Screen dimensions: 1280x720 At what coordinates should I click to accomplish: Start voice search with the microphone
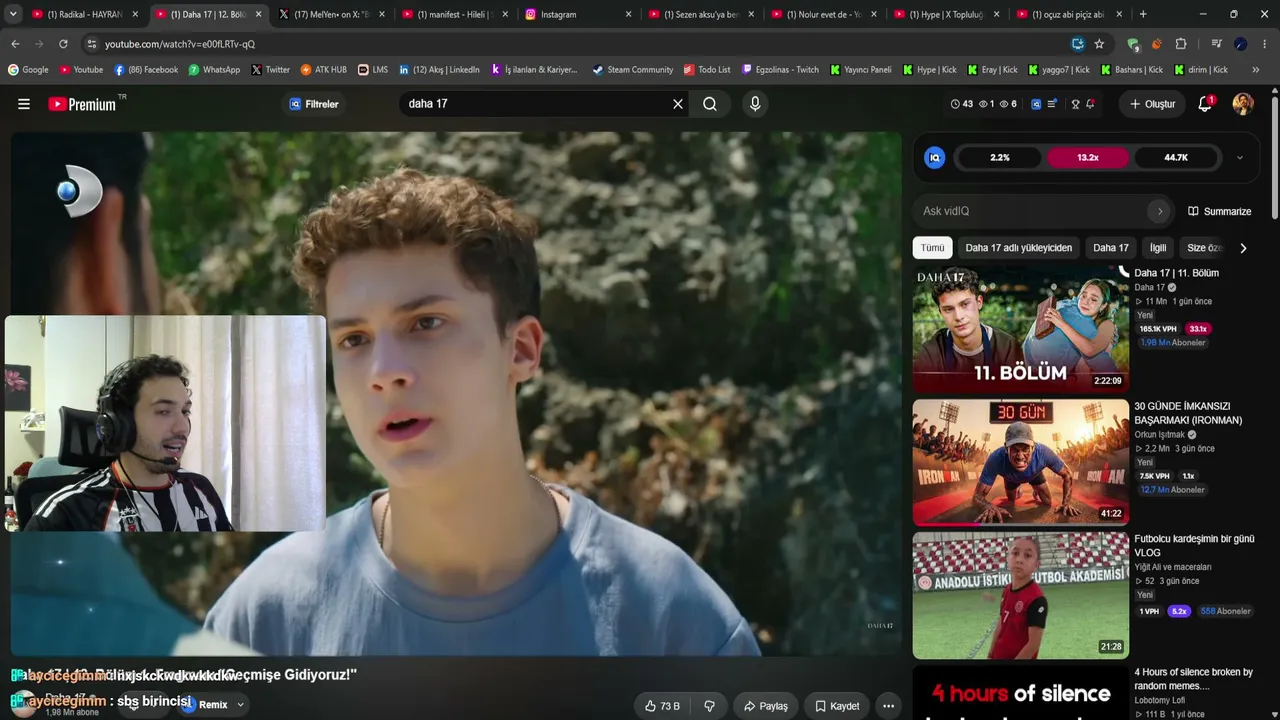[755, 104]
